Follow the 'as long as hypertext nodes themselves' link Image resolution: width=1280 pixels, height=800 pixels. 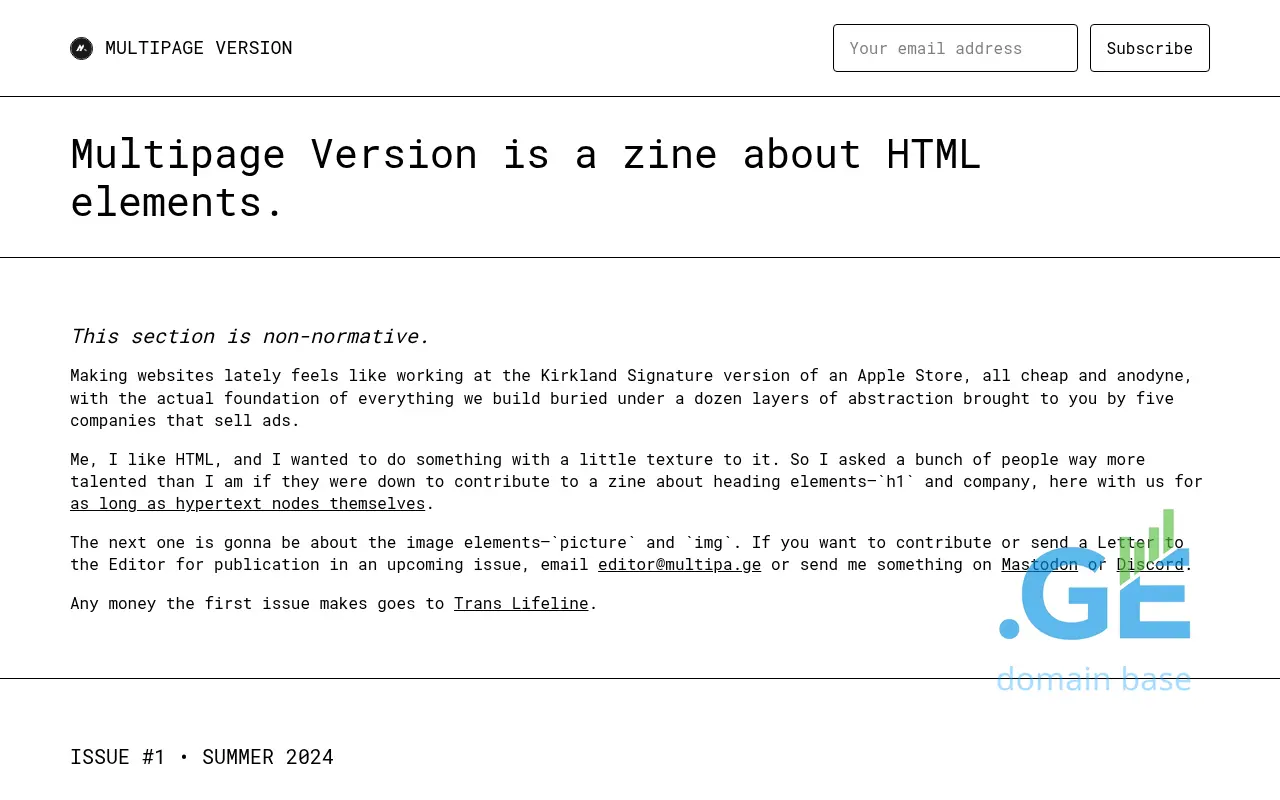click(x=247, y=503)
